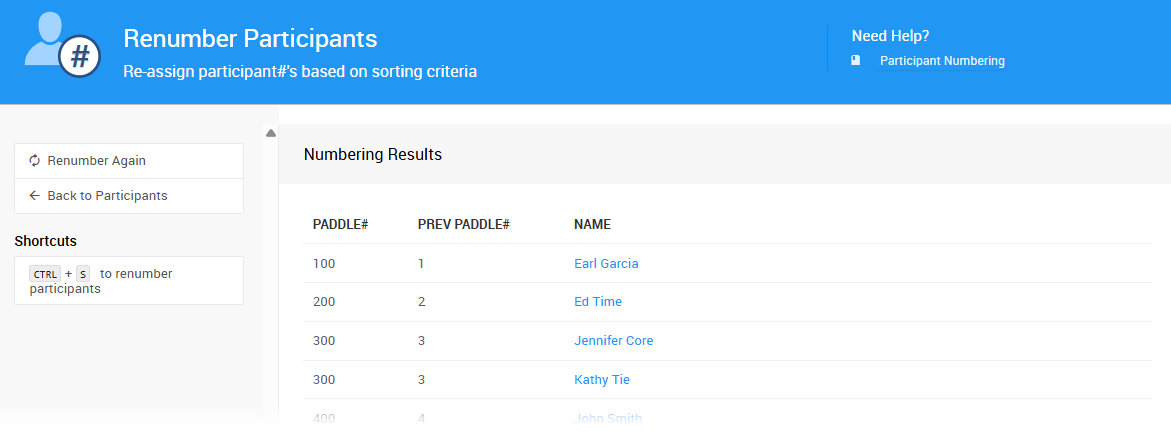Open participant Earl Garcia

coord(606,264)
